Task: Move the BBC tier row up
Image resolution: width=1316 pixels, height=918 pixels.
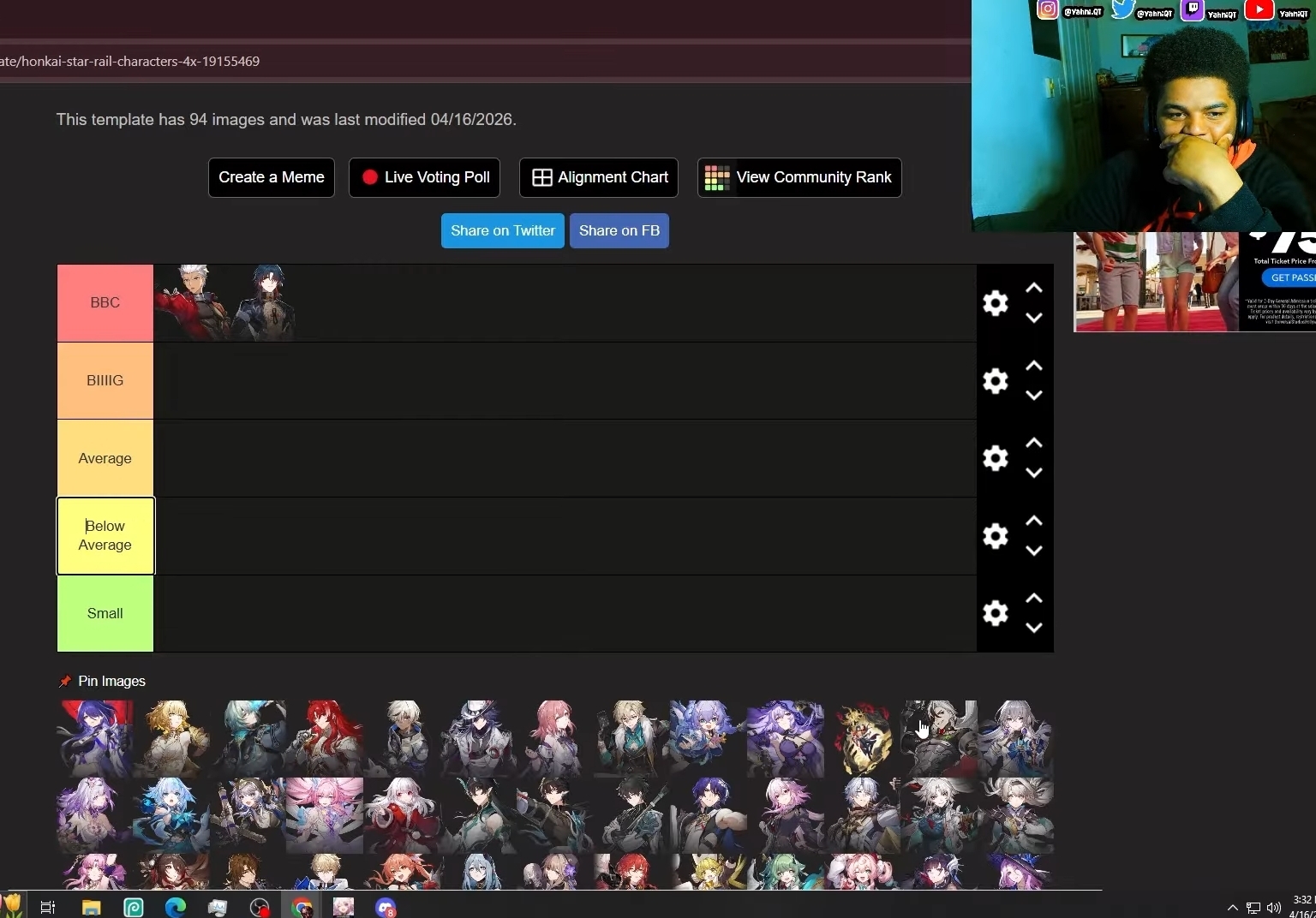Action: [1034, 289]
